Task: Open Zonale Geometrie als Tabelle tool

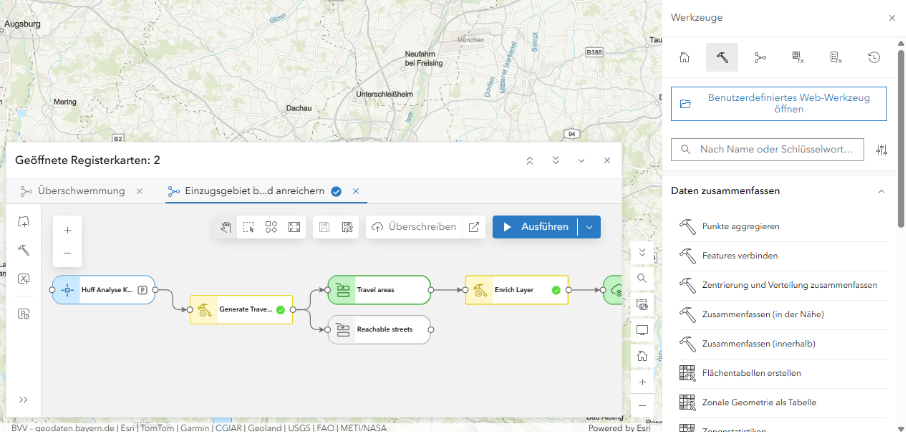Action: pyautogui.click(x=782, y=403)
